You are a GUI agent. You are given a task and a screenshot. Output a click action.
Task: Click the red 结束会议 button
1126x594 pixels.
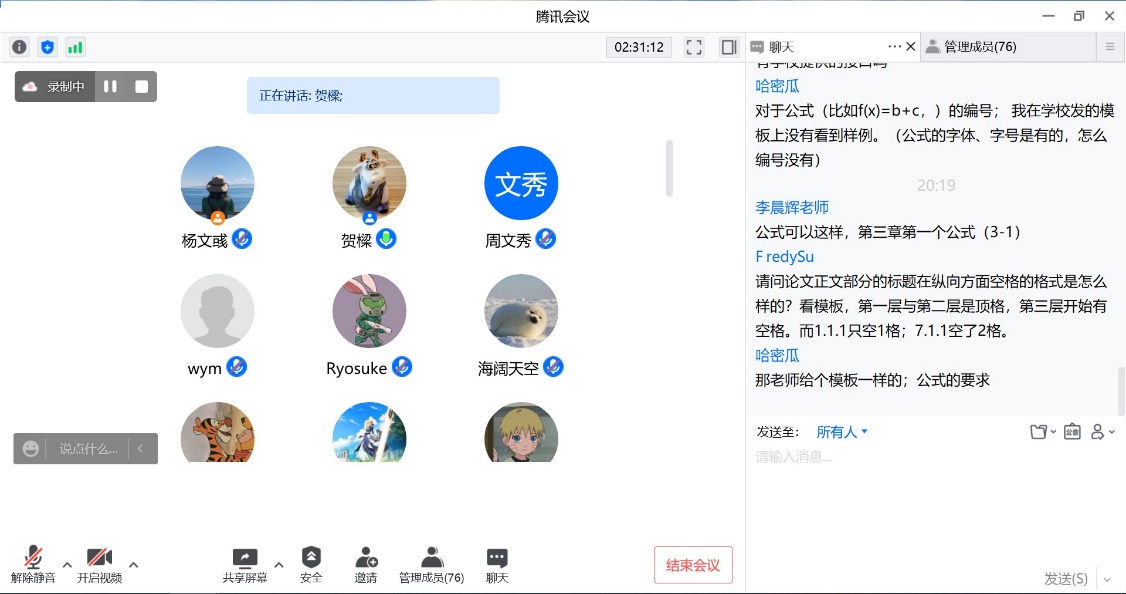[693, 565]
